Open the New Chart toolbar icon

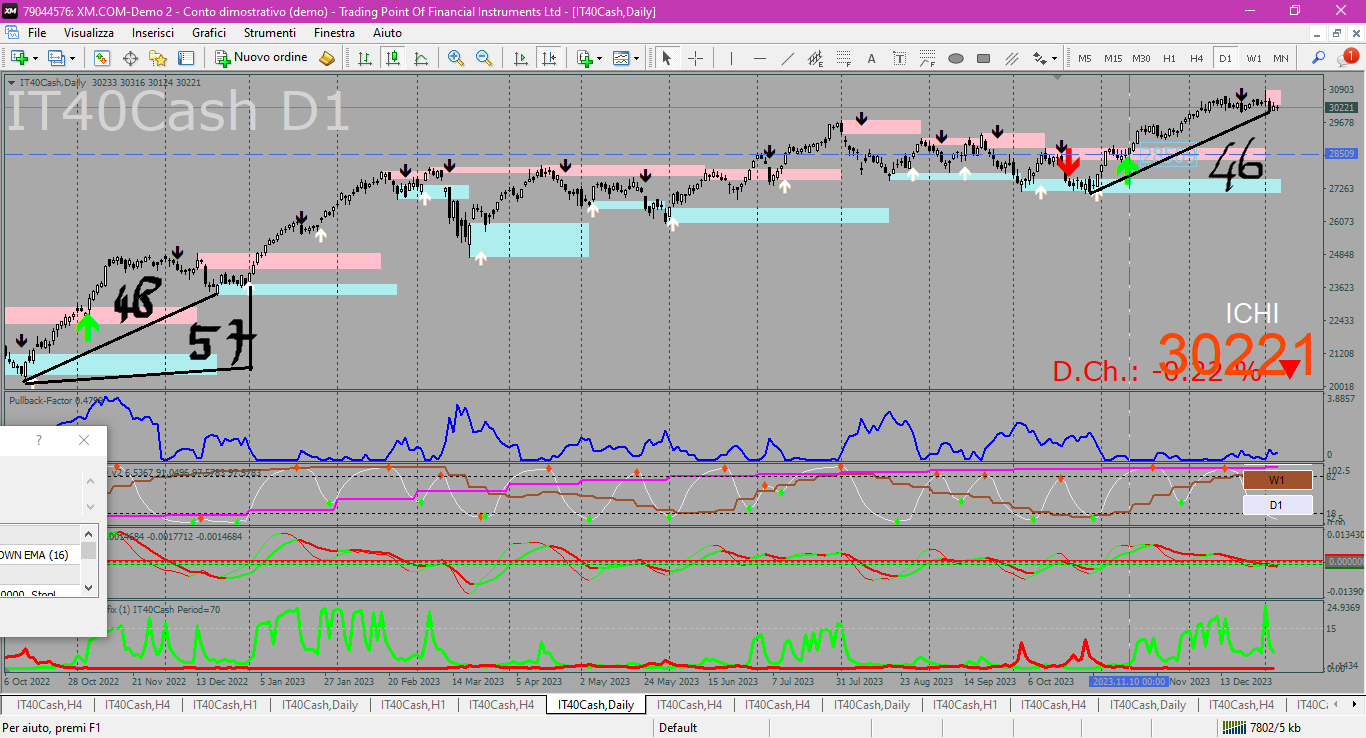18,58
